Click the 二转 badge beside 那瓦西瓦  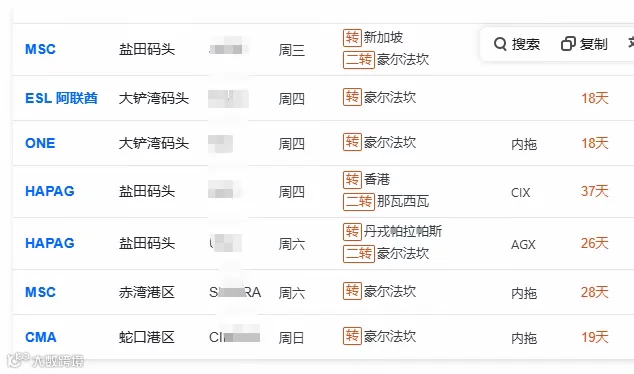pyautogui.click(x=359, y=201)
